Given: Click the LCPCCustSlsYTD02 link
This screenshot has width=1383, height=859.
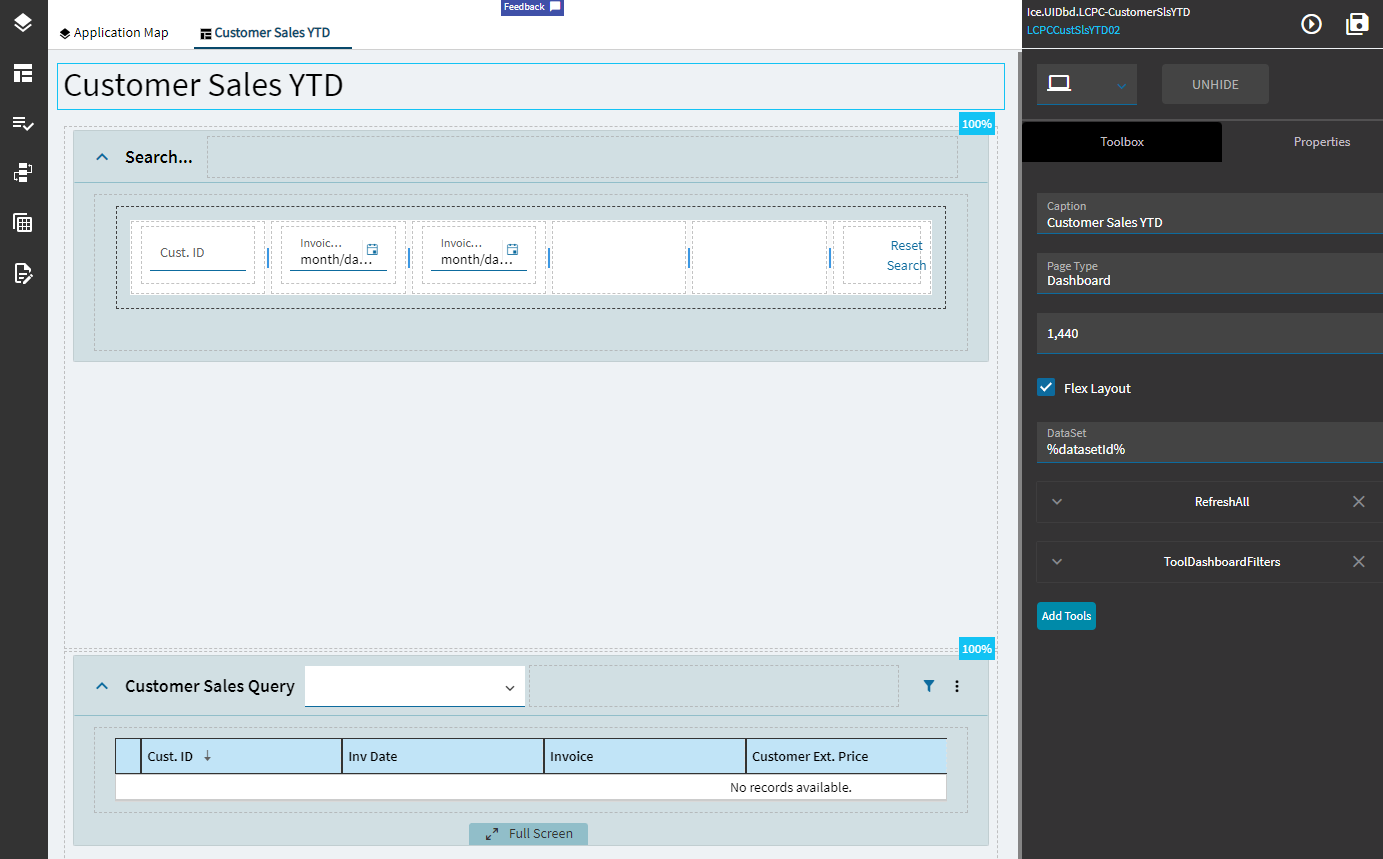Looking at the screenshot, I should pos(1073,30).
